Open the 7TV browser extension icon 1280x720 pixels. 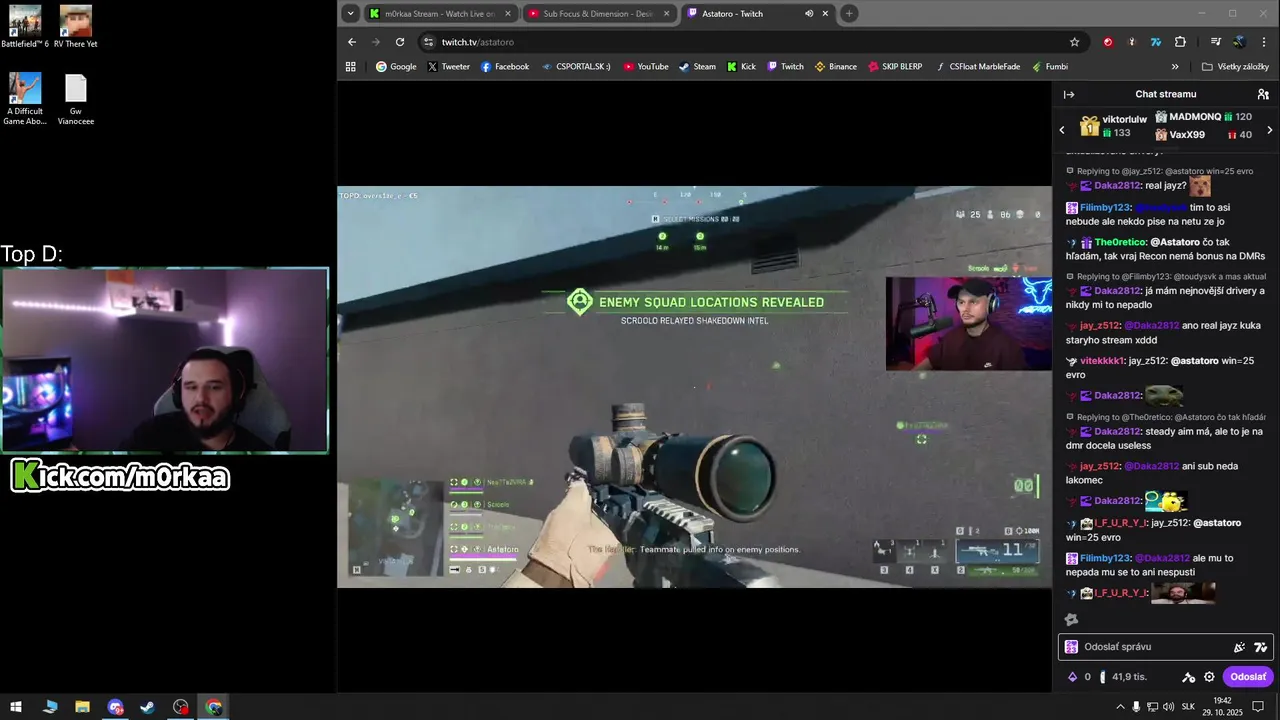click(1156, 42)
